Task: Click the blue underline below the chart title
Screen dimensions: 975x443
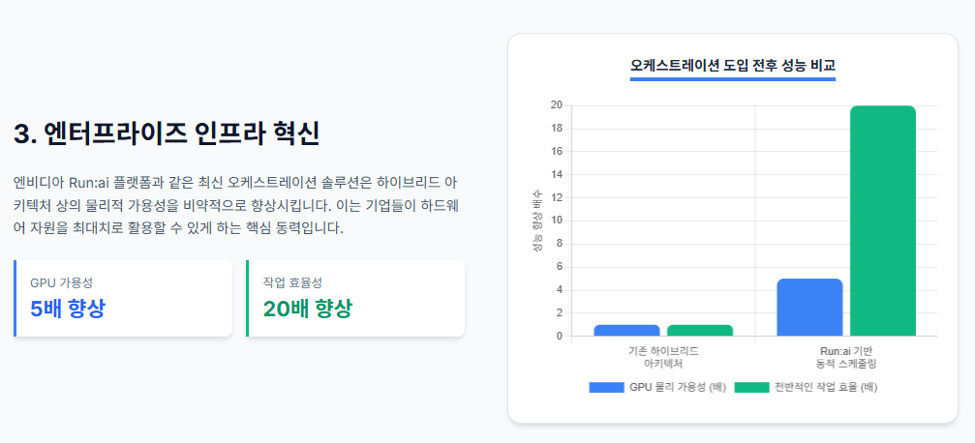Action: (732, 79)
